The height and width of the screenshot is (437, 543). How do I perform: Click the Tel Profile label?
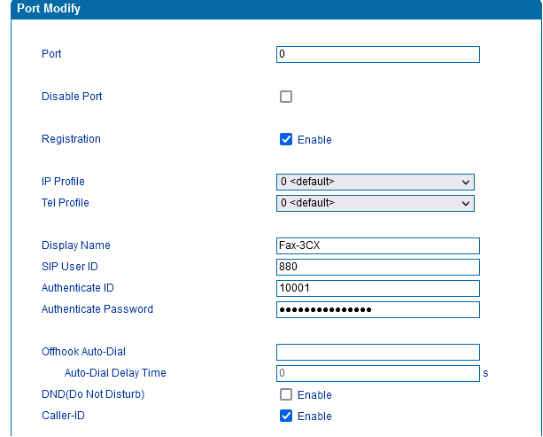pos(65,203)
